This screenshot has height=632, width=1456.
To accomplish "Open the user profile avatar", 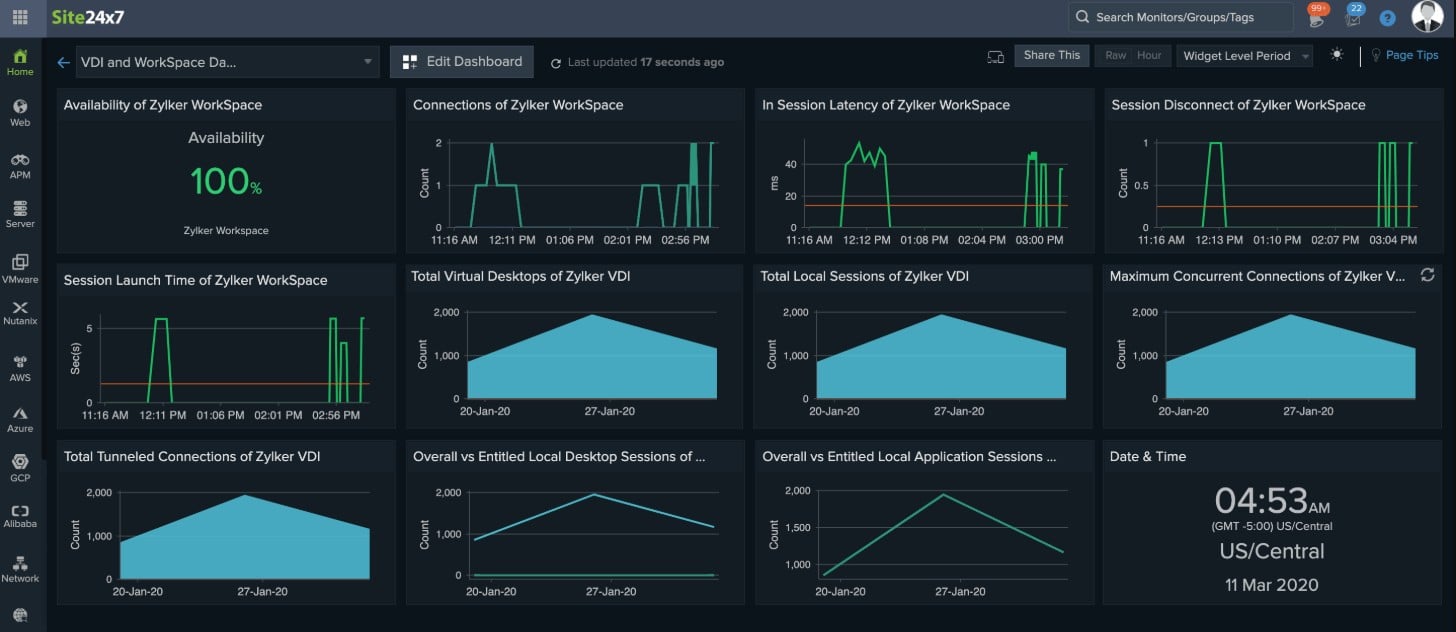I will [1427, 16].
